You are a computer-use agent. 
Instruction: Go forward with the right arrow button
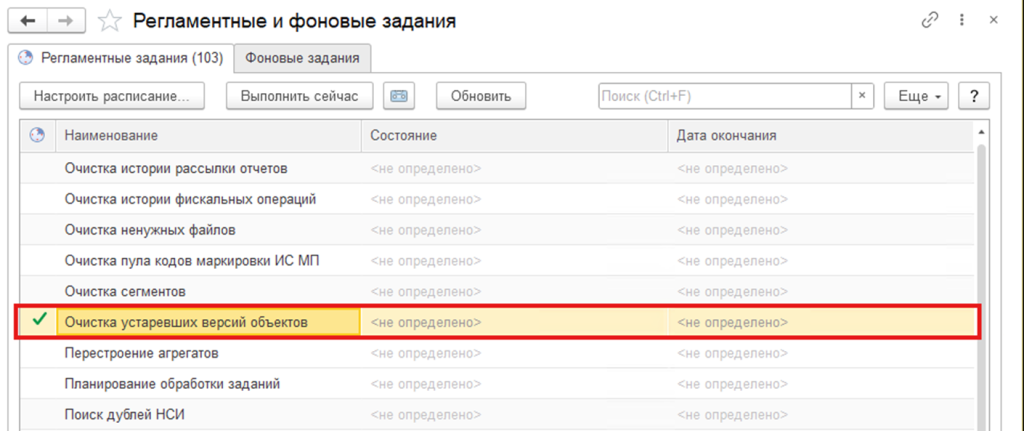(66, 20)
